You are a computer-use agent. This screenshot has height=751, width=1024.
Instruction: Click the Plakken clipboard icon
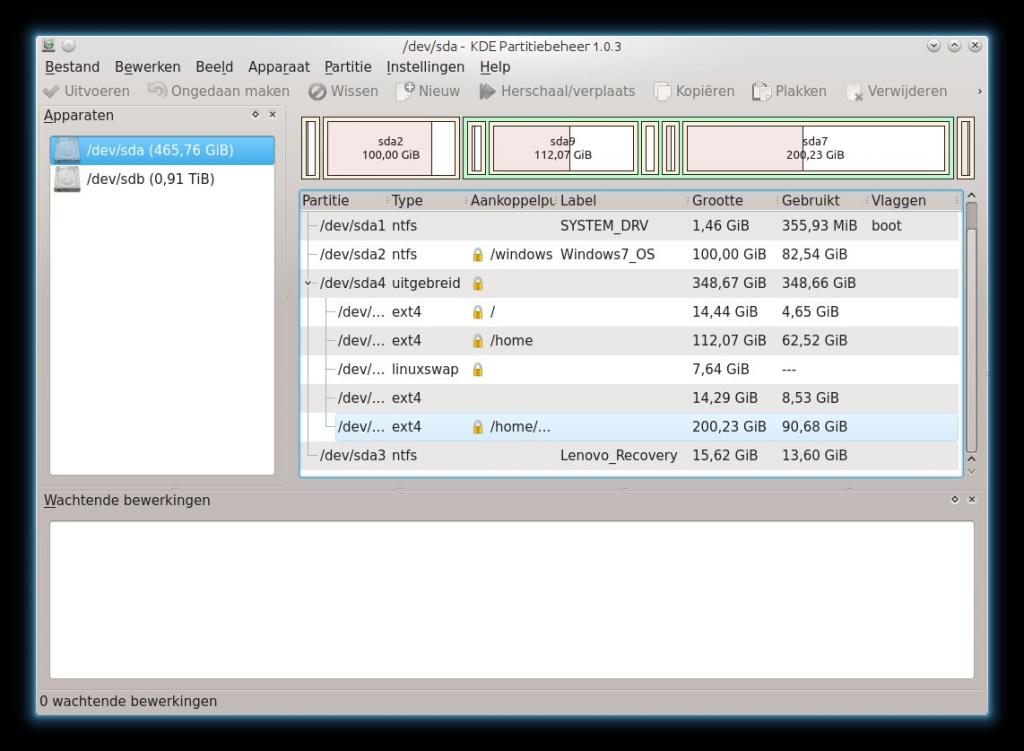click(x=761, y=91)
